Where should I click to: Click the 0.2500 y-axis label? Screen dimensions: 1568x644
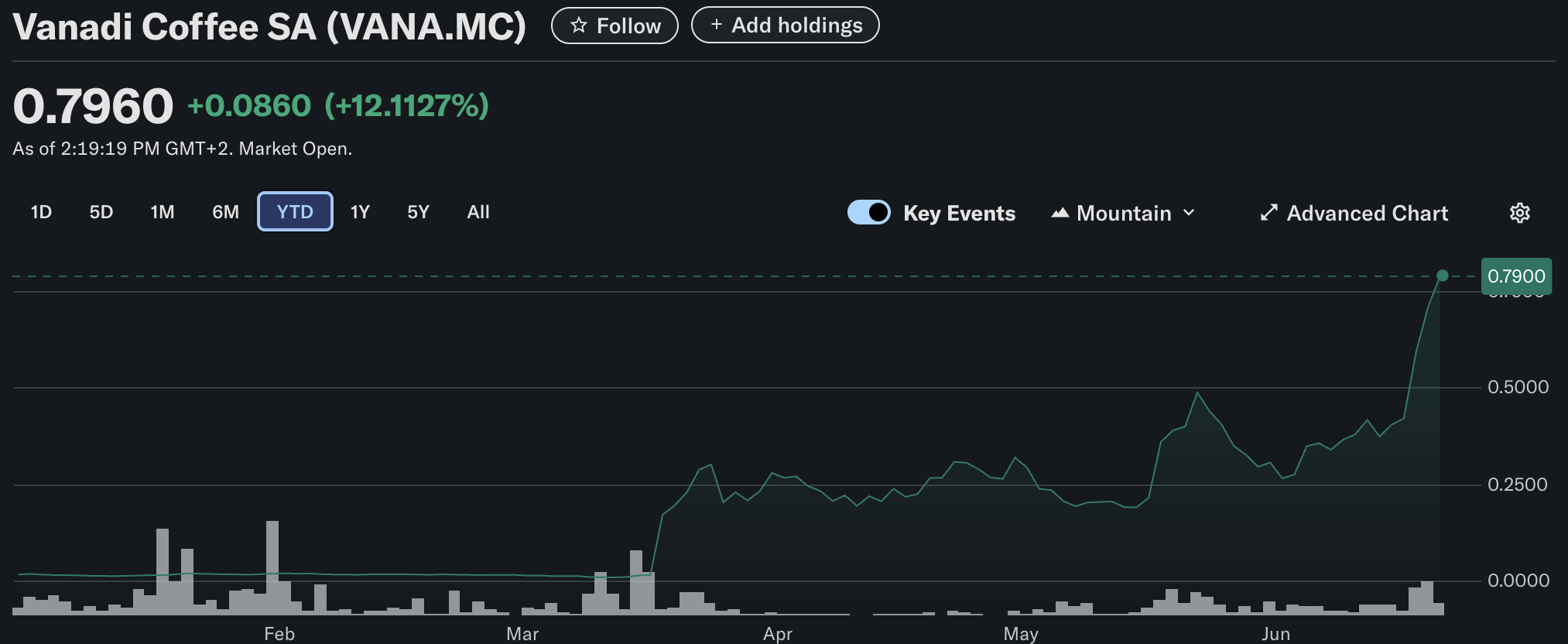tap(1518, 485)
